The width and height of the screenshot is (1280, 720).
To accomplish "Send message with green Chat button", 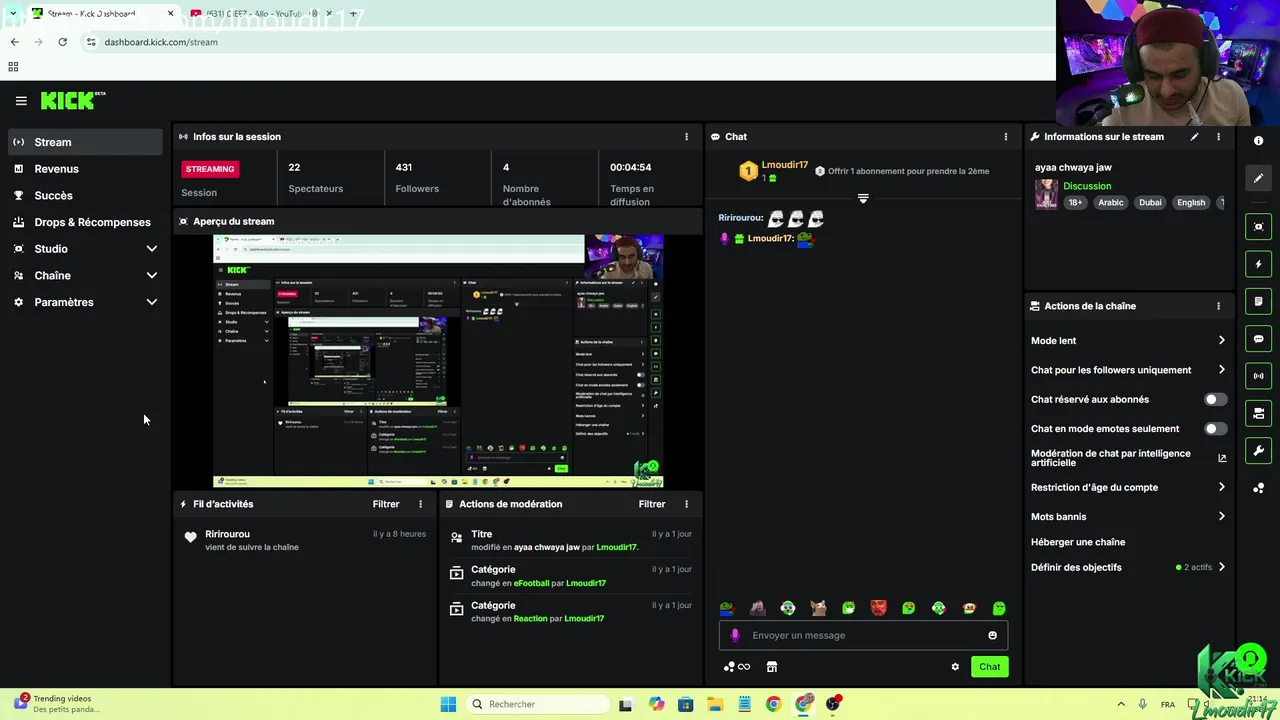I will click(x=989, y=667).
